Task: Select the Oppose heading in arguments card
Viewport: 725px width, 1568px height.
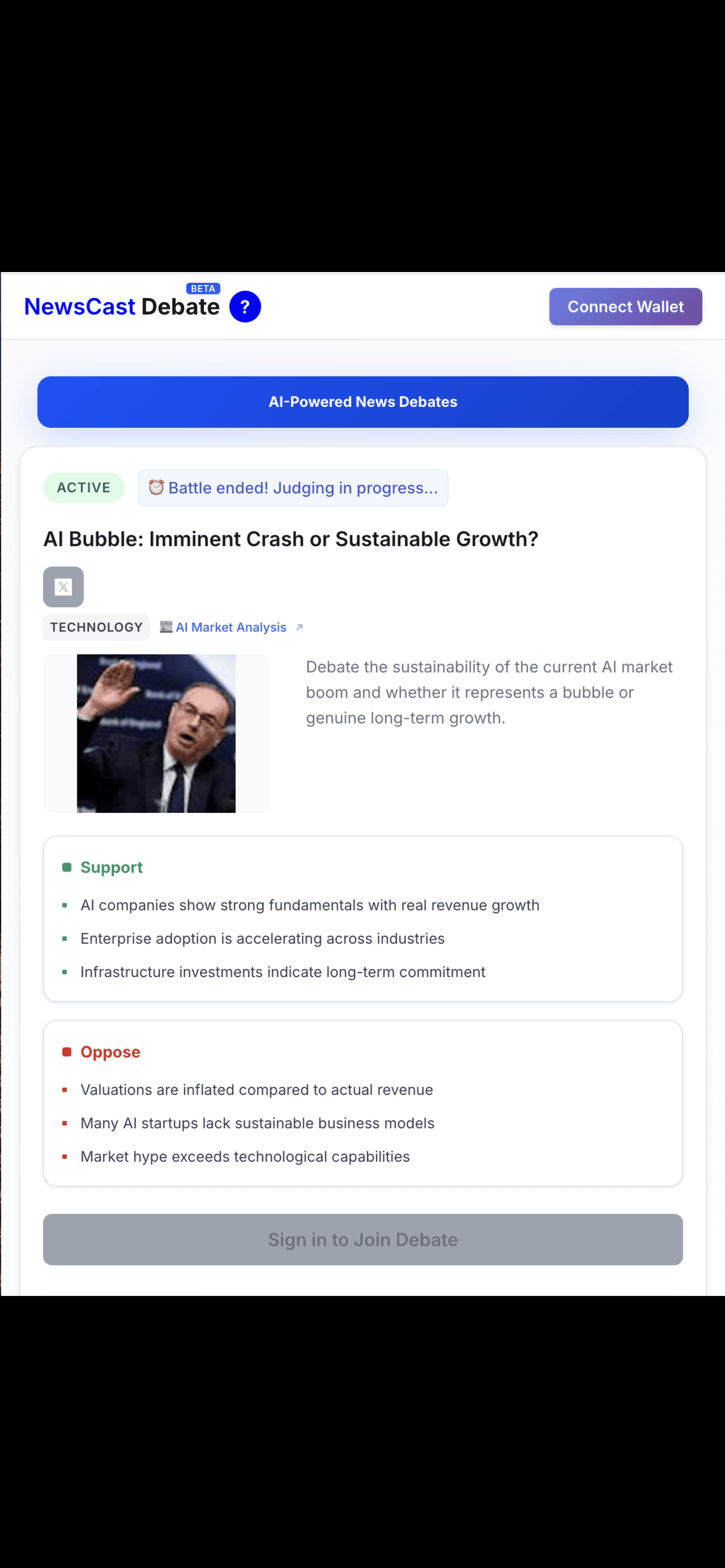Action: pos(110,1052)
